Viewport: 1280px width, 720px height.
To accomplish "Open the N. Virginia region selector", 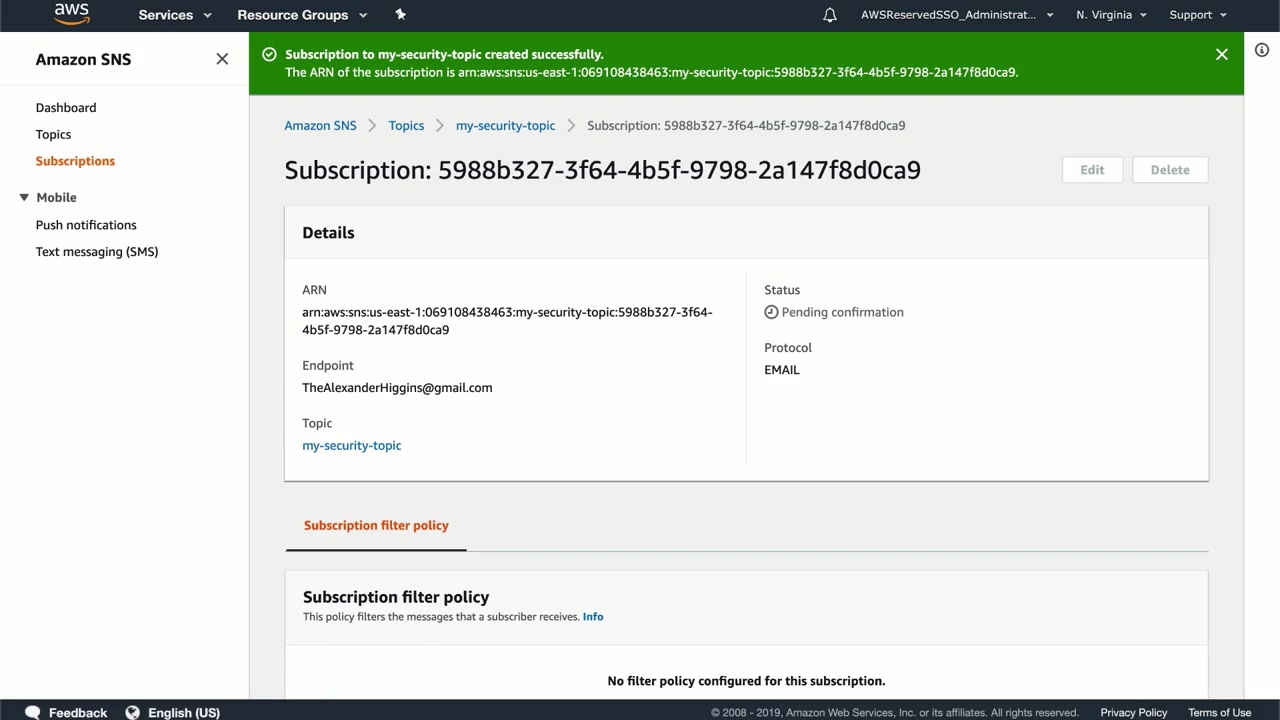I will (1111, 15).
